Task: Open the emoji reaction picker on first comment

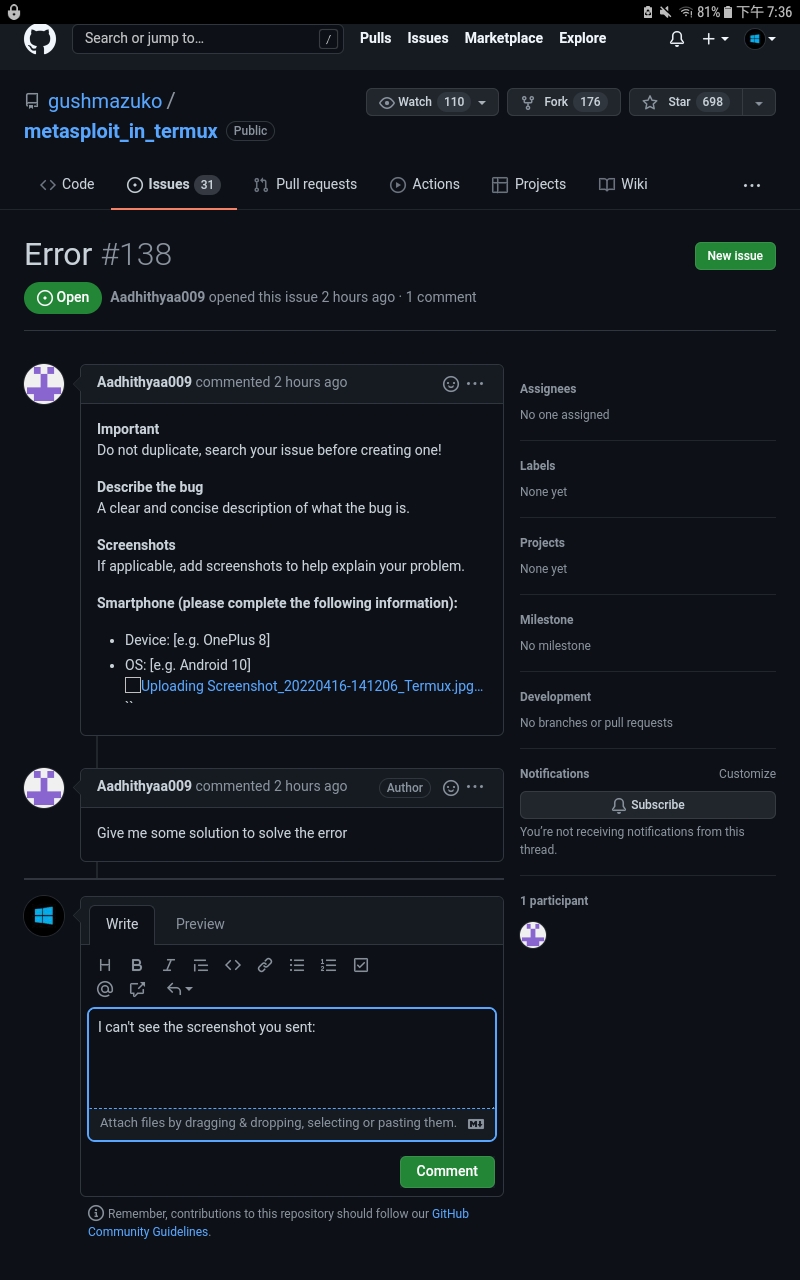Action: pyautogui.click(x=451, y=383)
